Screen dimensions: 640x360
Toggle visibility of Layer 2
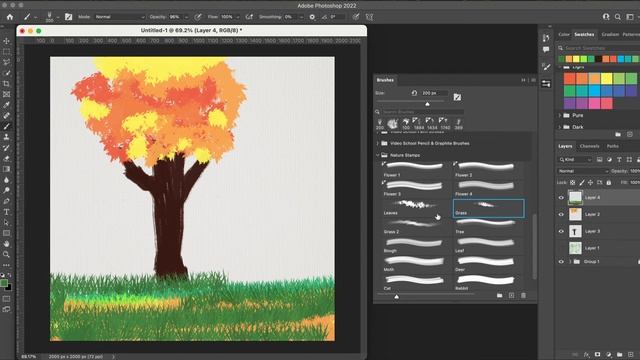[x=561, y=214]
